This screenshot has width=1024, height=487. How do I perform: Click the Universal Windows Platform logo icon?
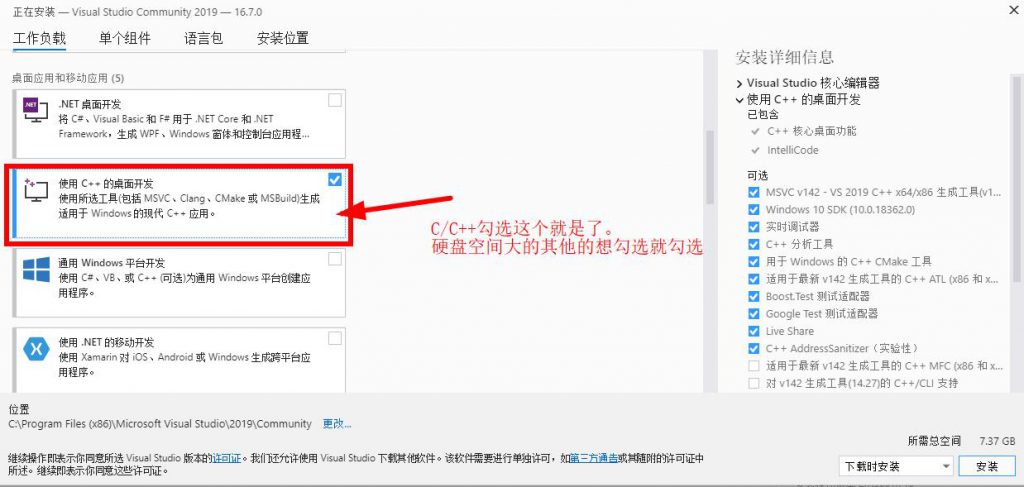[x=36, y=270]
